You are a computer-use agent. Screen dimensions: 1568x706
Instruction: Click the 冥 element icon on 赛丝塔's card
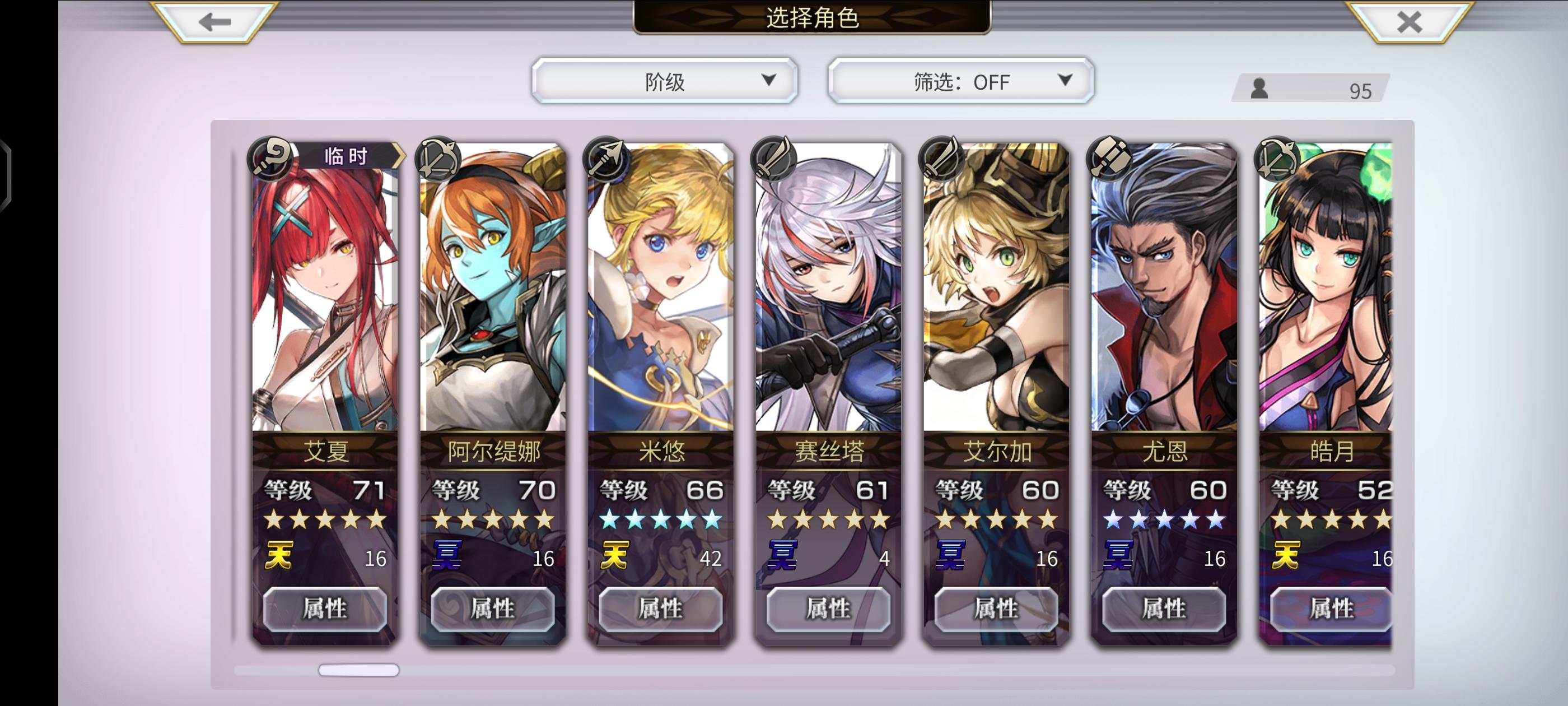pyautogui.click(x=783, y=555)
